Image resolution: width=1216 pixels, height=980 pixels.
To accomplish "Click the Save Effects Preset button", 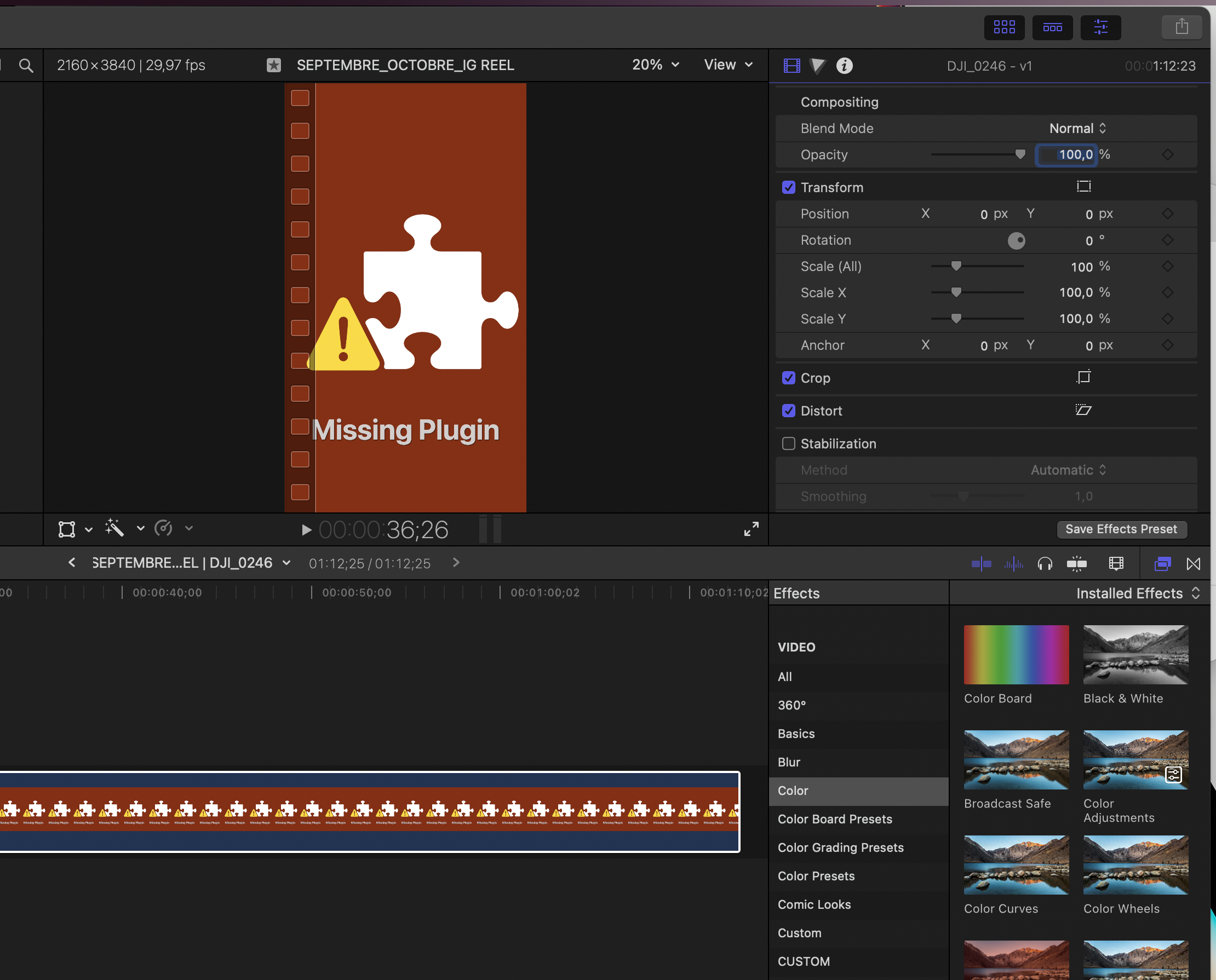I will pos(1121,529).
